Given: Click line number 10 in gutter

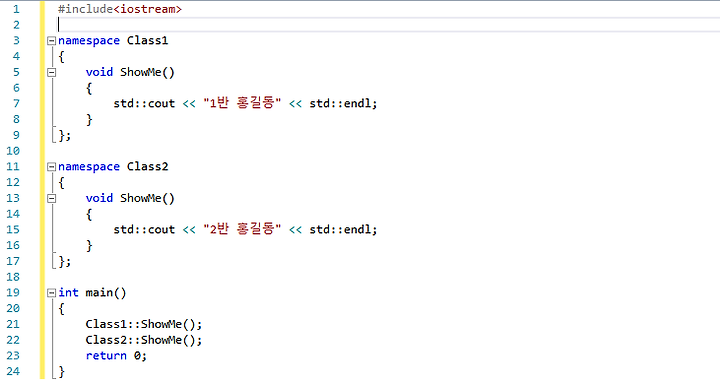Looking at the screenshot, I should (13, 151).
